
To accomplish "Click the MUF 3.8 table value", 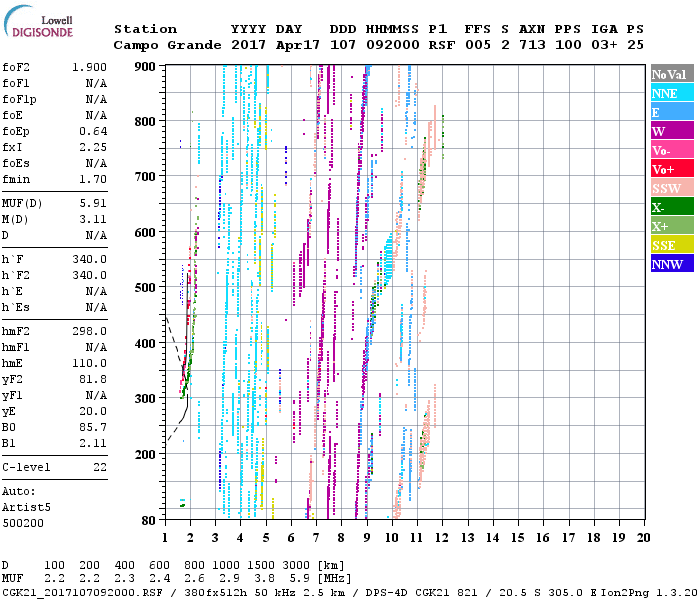I will tap(265, 579).
